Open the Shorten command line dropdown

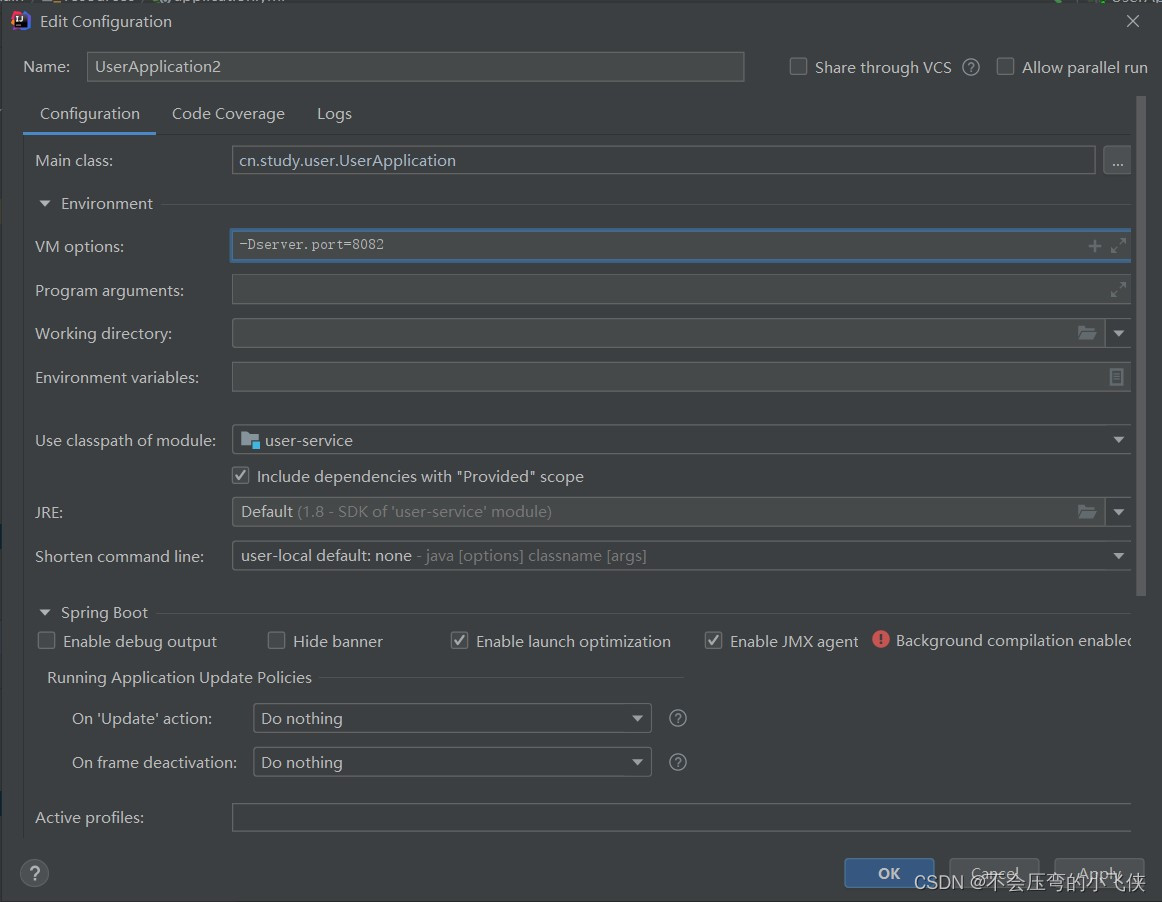point(1118,556)
